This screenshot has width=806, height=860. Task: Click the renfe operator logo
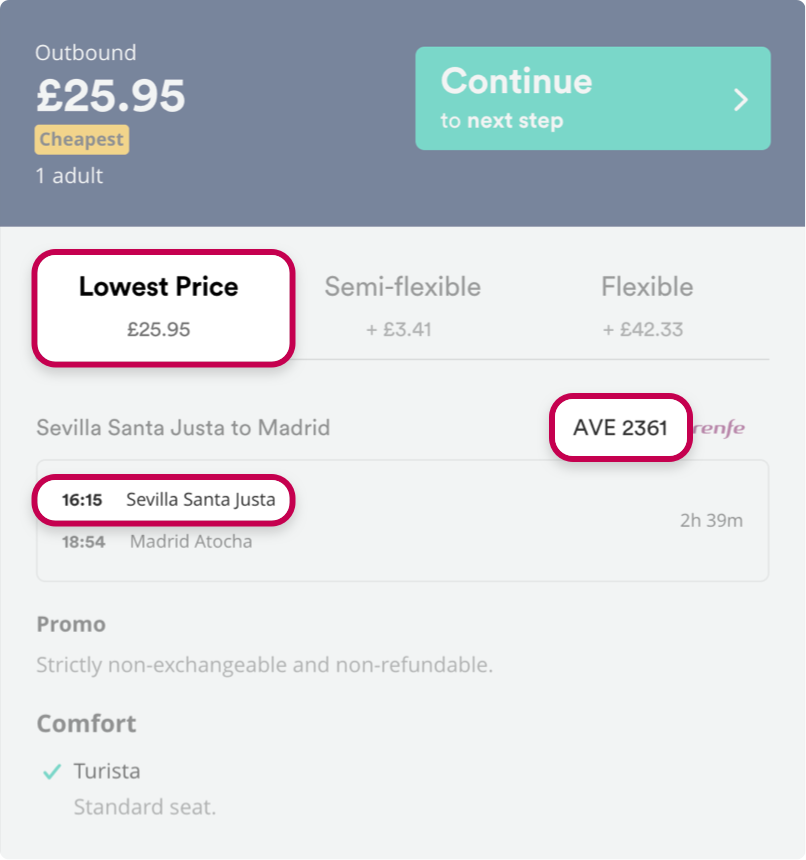point(719,428)
